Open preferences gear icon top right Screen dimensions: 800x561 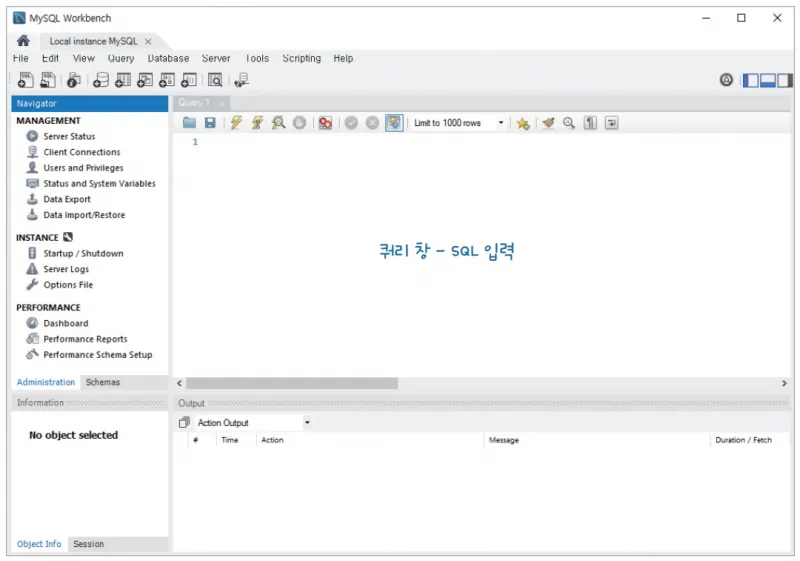pos(726,80)
